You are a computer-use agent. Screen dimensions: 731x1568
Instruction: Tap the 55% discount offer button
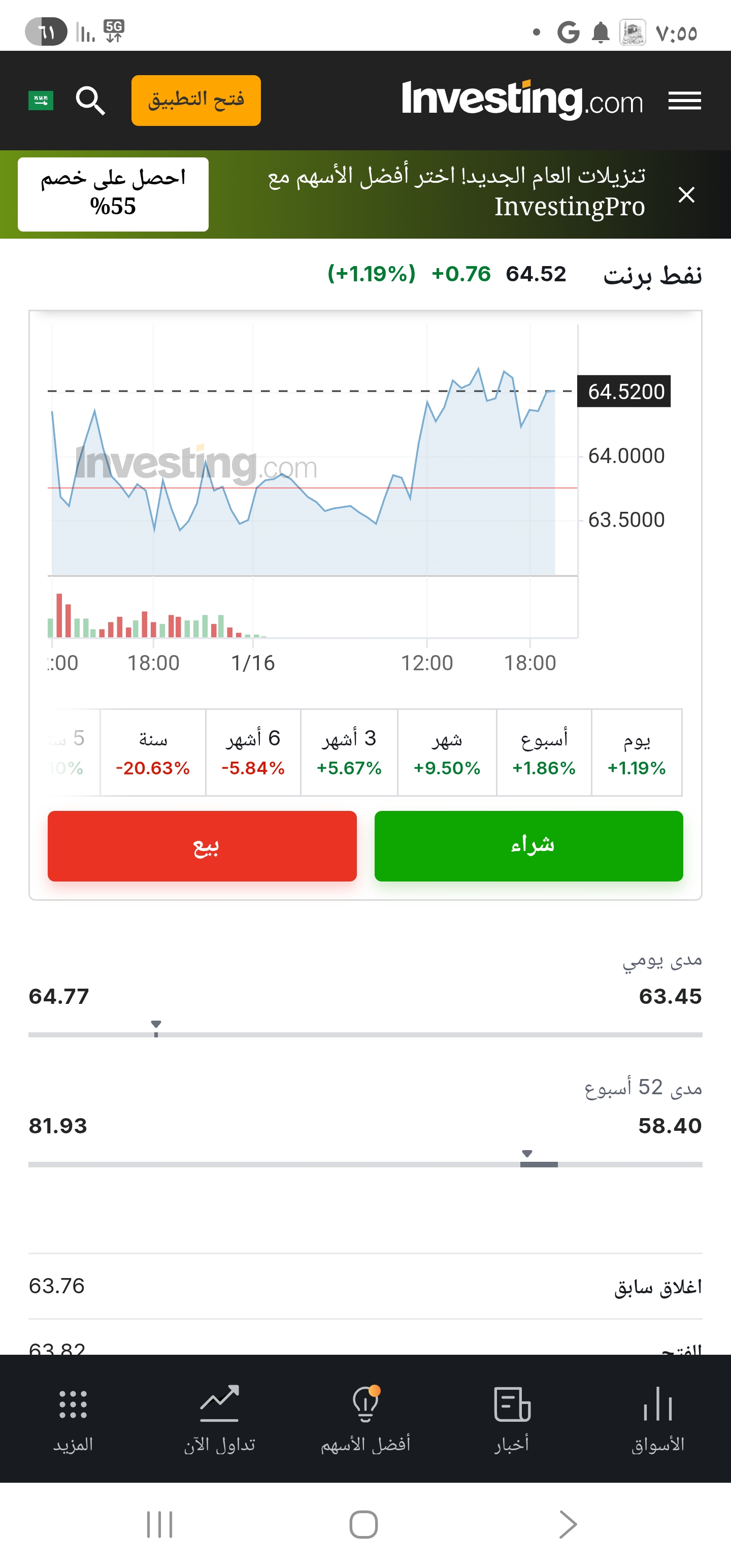tap(113, 194)
